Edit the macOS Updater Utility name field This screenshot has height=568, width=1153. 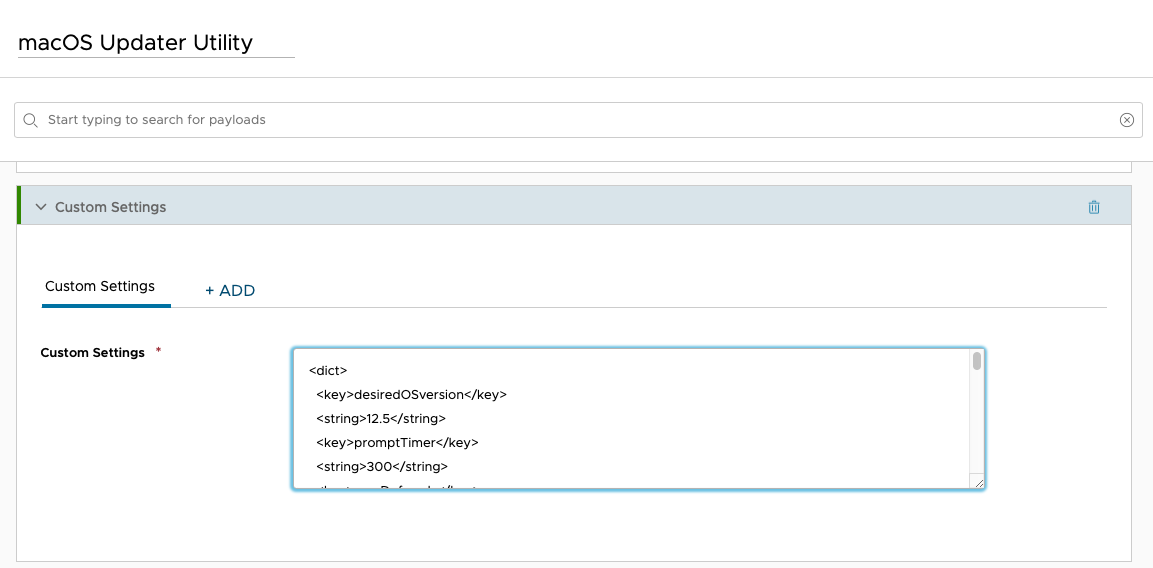pyautogui.click(x=156, y=43)
